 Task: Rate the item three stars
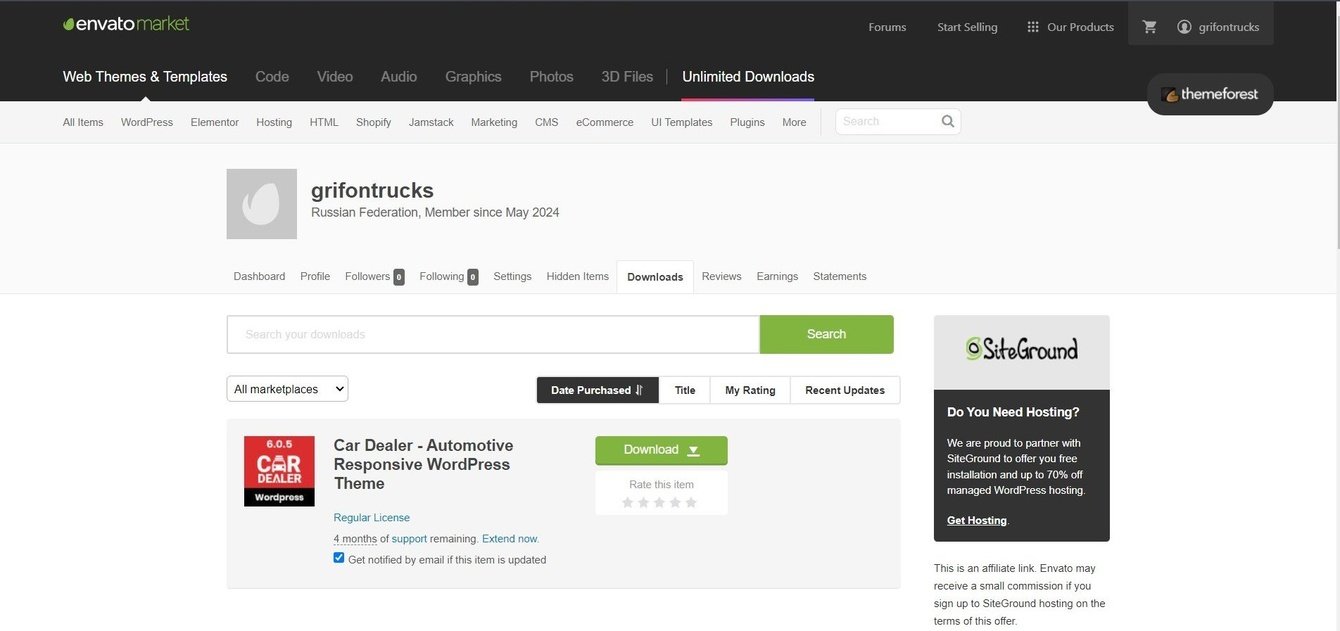pos(659,502)
